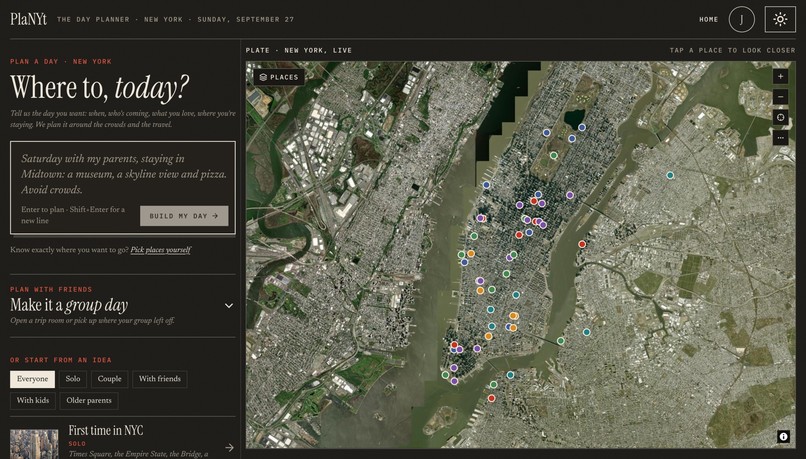Open the First time in NYC thumbnail
The width and height of the screenshot is (806, 459).
pos(34,444)
